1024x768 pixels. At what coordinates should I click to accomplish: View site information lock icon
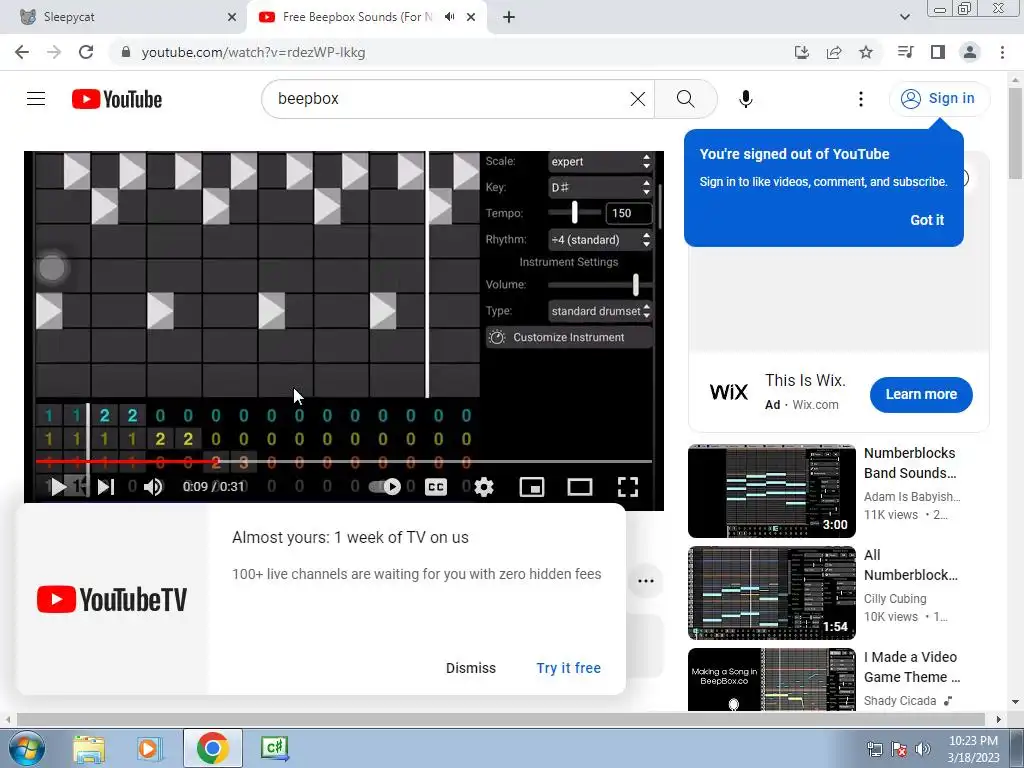point(126,52)
